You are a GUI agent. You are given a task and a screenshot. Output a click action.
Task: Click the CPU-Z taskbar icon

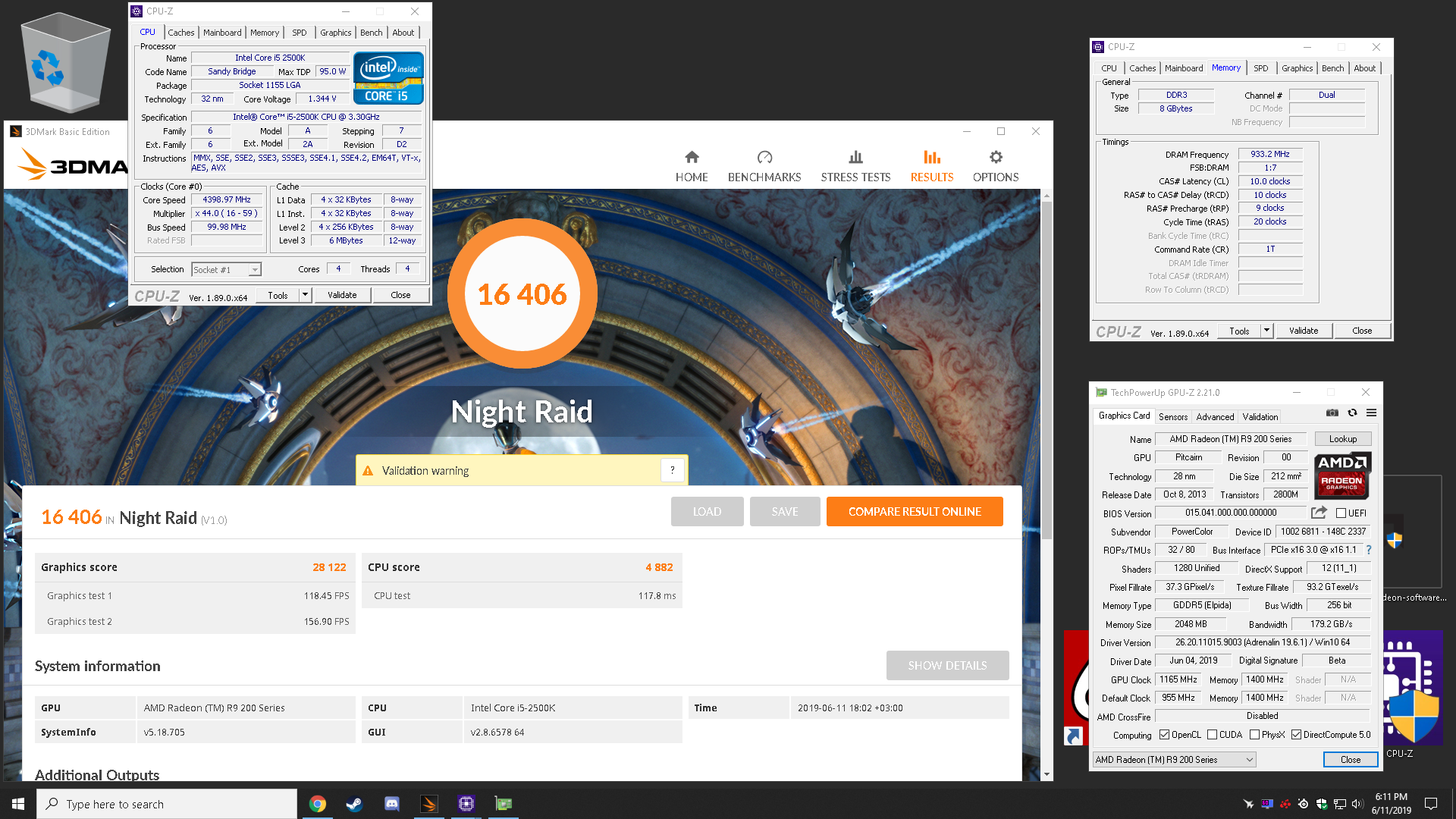pyautogui.click(x=466, y=804)
